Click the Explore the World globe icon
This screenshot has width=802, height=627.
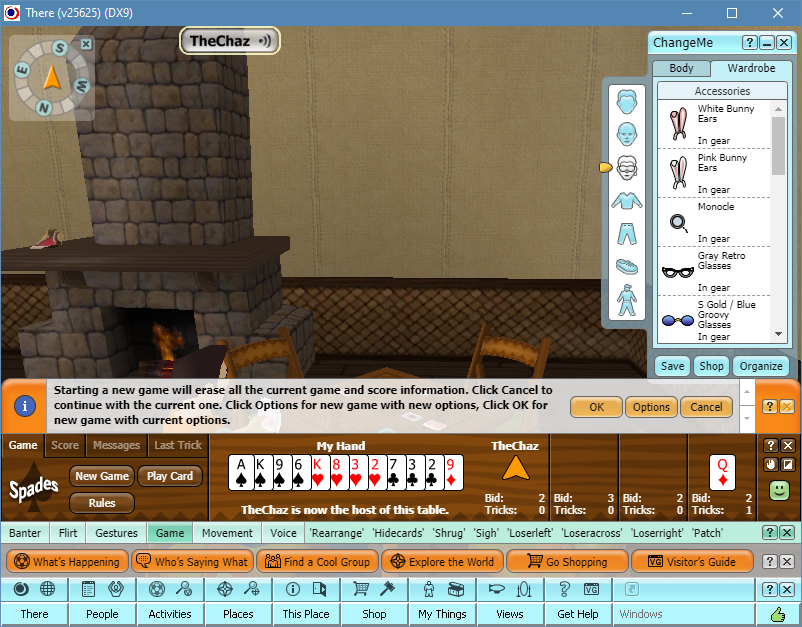397,561
